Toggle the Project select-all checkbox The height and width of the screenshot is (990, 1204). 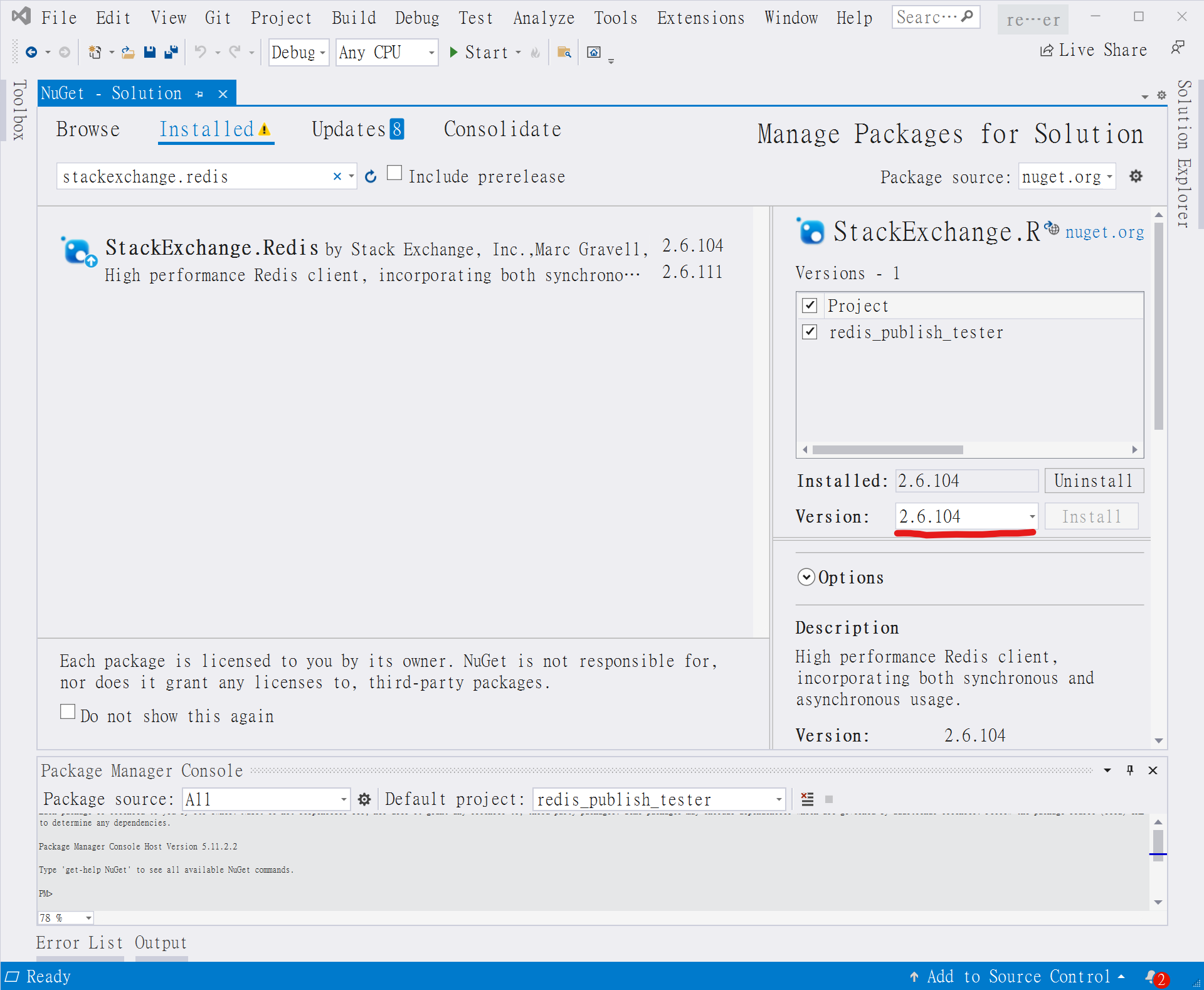coord(810,306)
